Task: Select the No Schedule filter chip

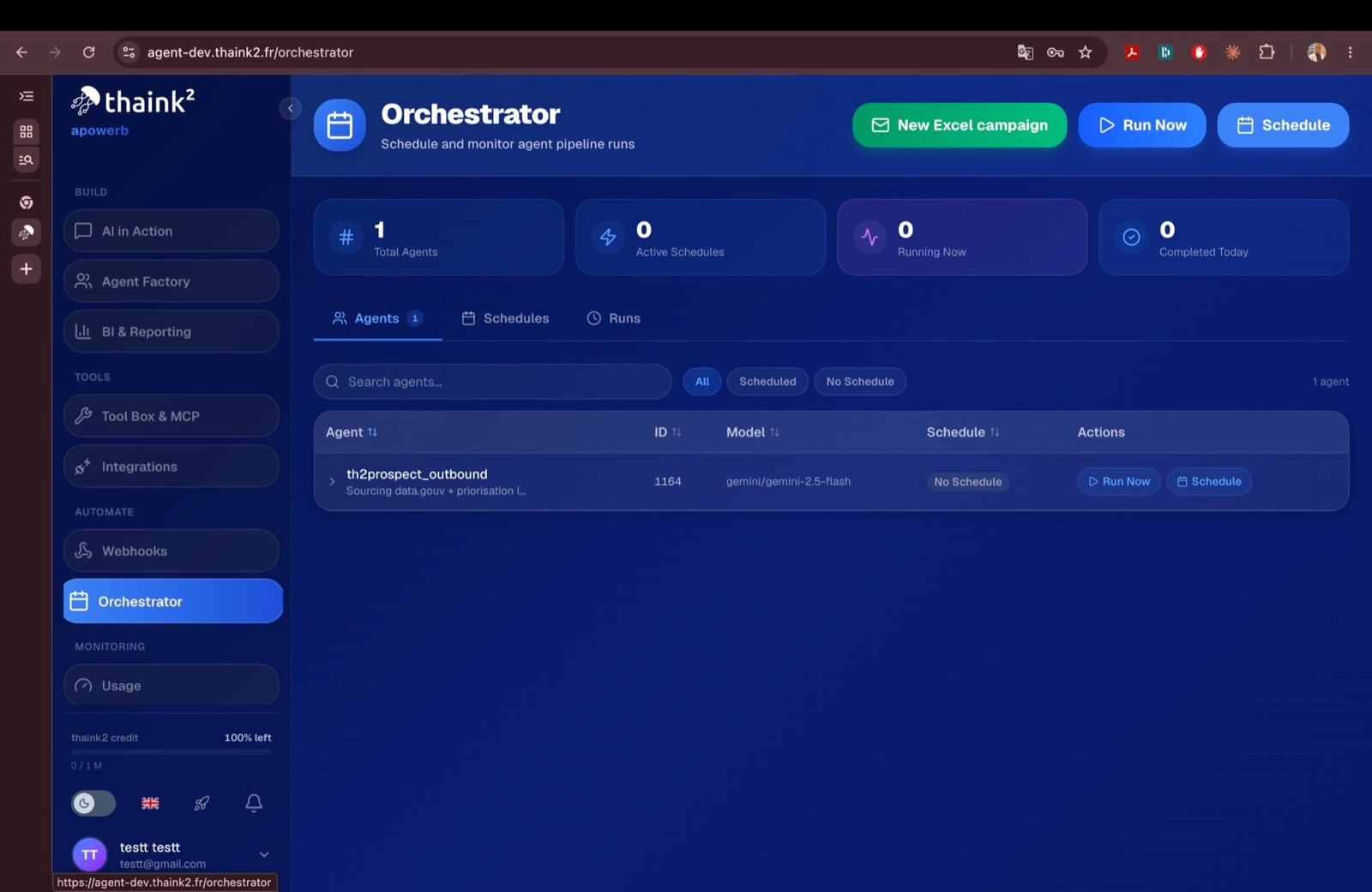Action: pos(860,382)
